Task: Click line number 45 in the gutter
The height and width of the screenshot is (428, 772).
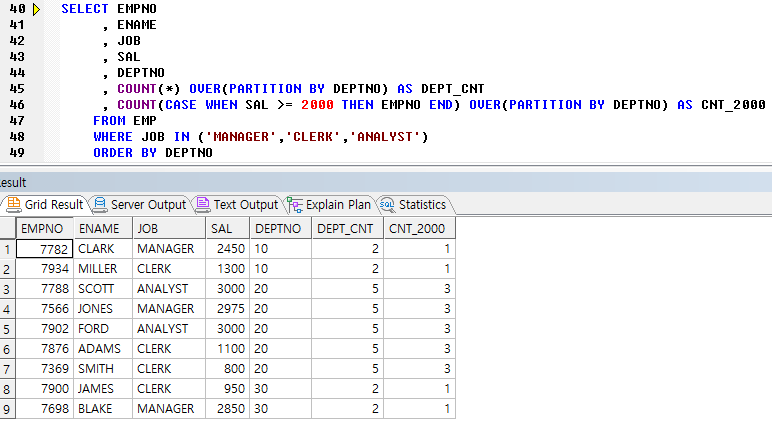Action: [17, 89]
